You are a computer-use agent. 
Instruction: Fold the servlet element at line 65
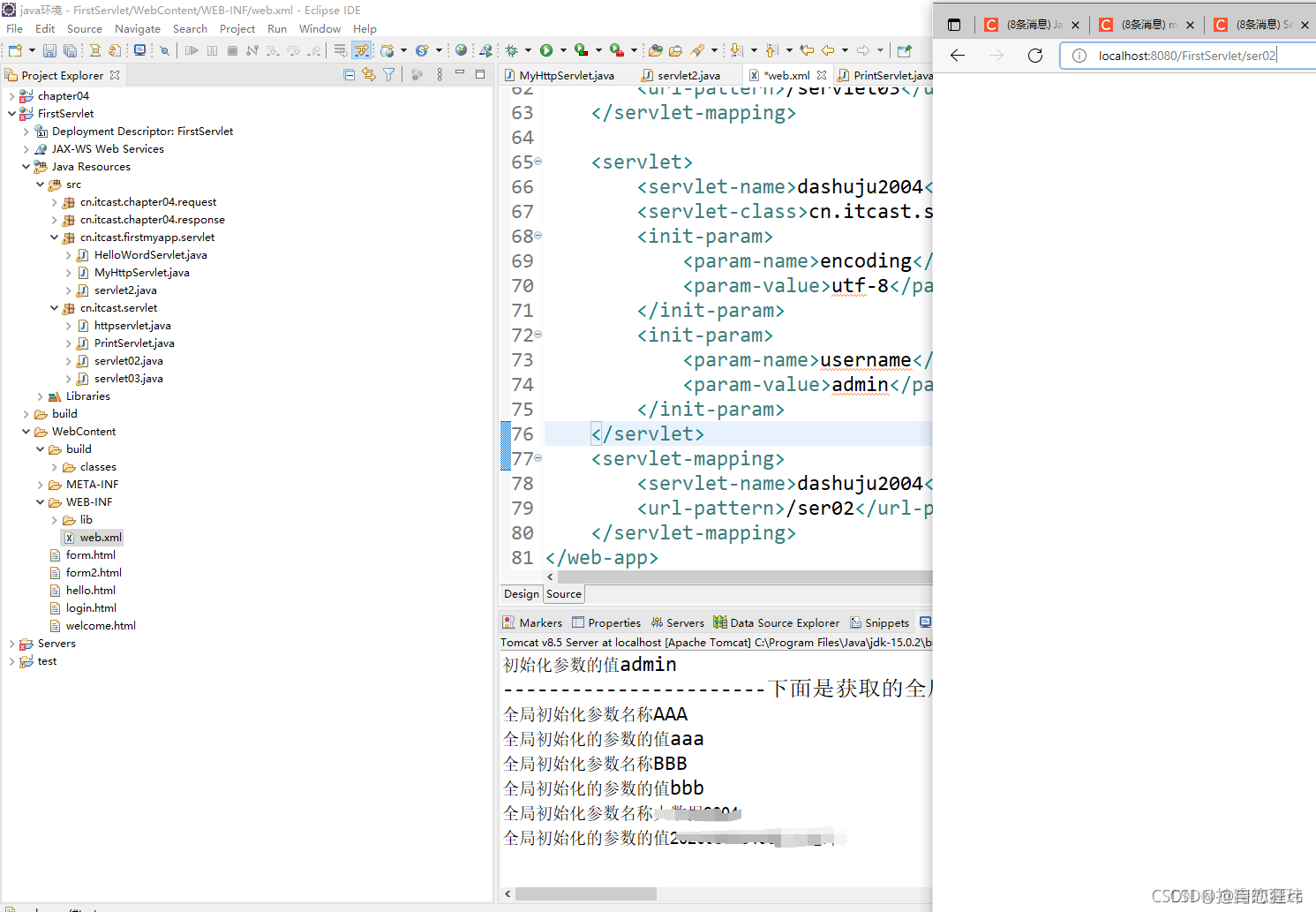(538, 162)
